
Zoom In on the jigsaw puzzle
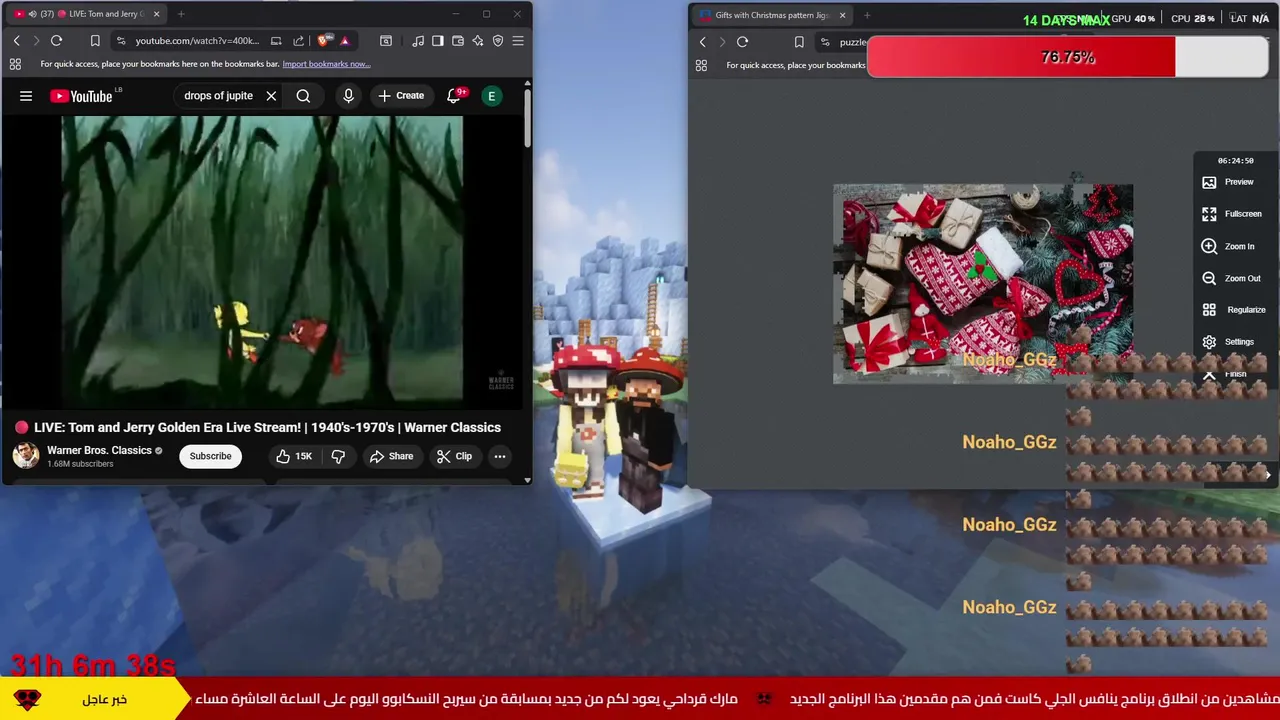(1230, 246)
